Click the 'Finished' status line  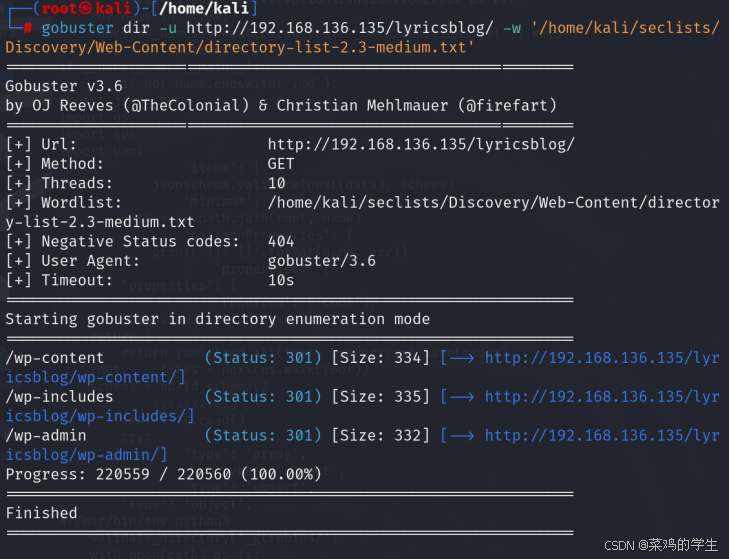[41, 513]
